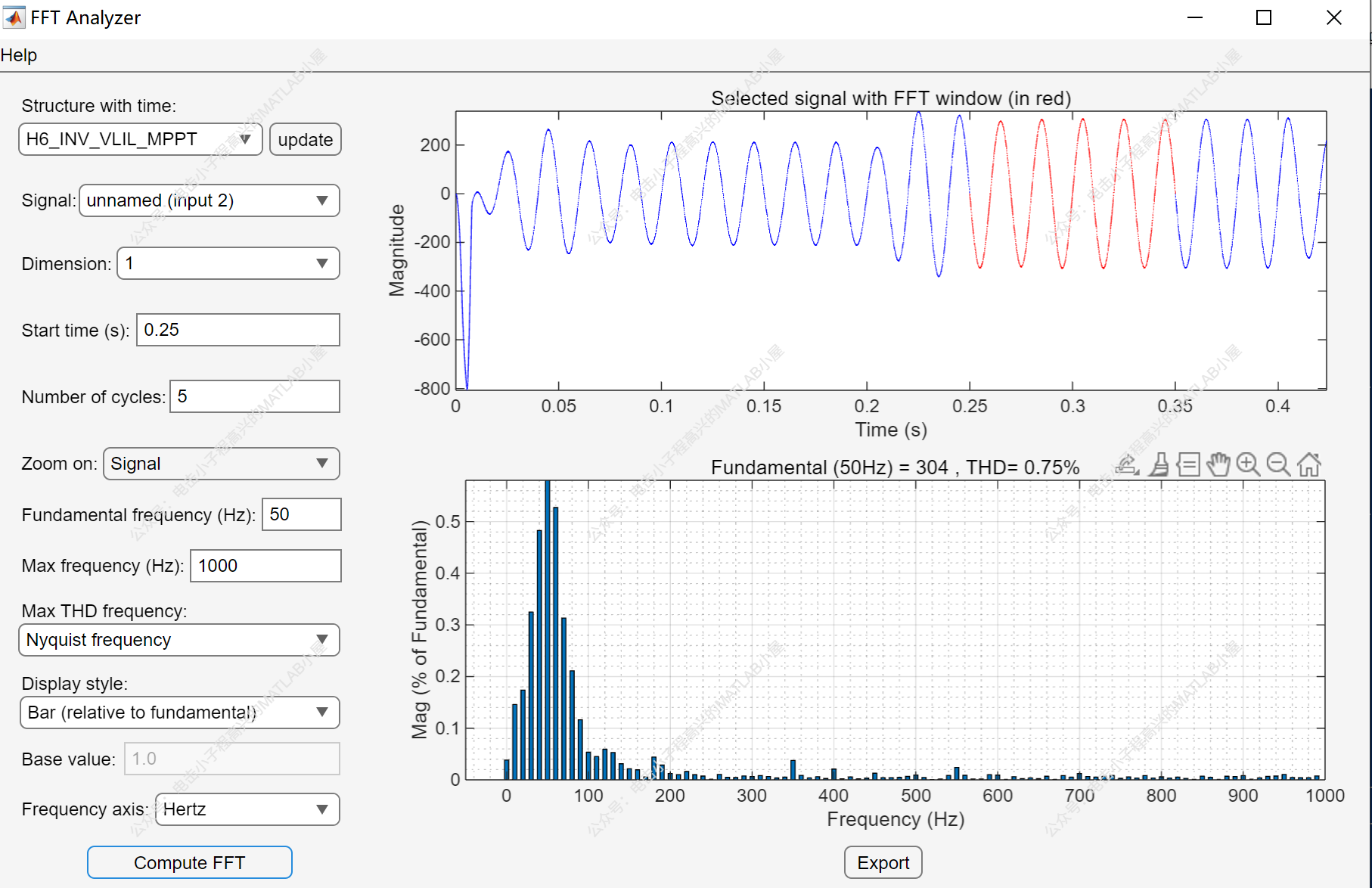
Task: Click the Export button
Action: (x=883, y=863)
